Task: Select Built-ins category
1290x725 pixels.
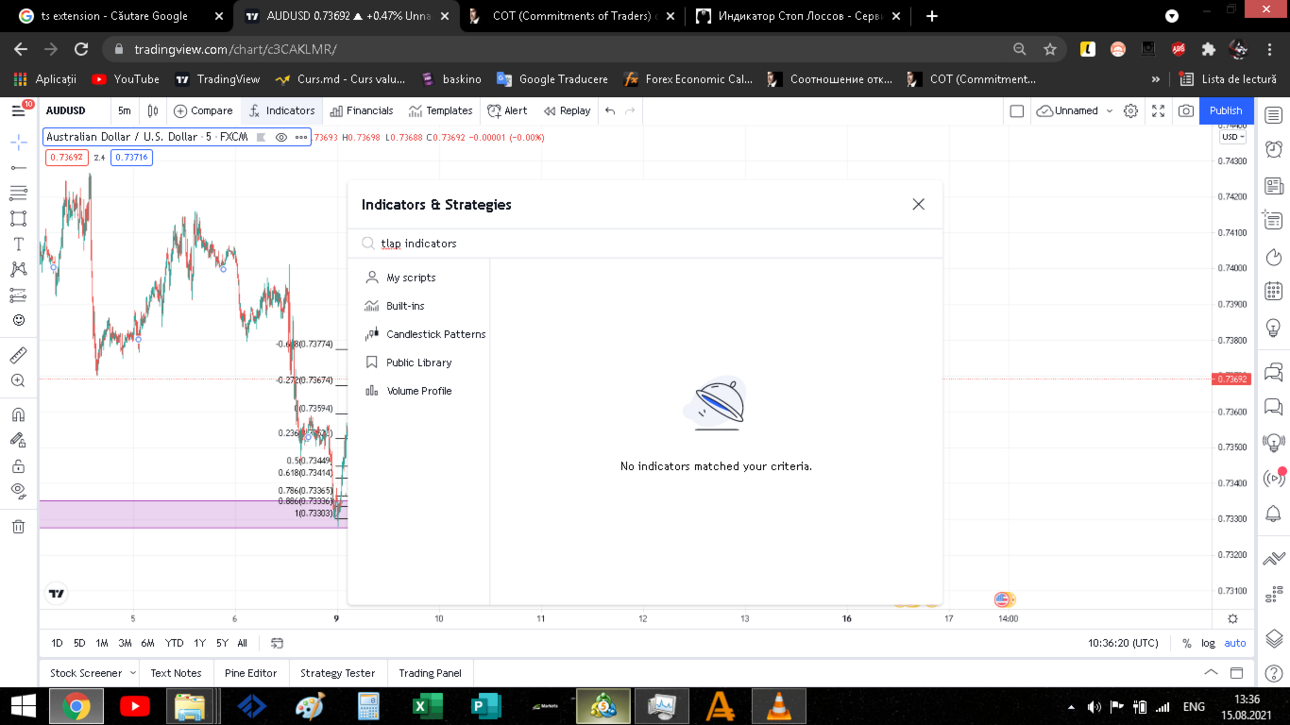Action: [419, 306]
